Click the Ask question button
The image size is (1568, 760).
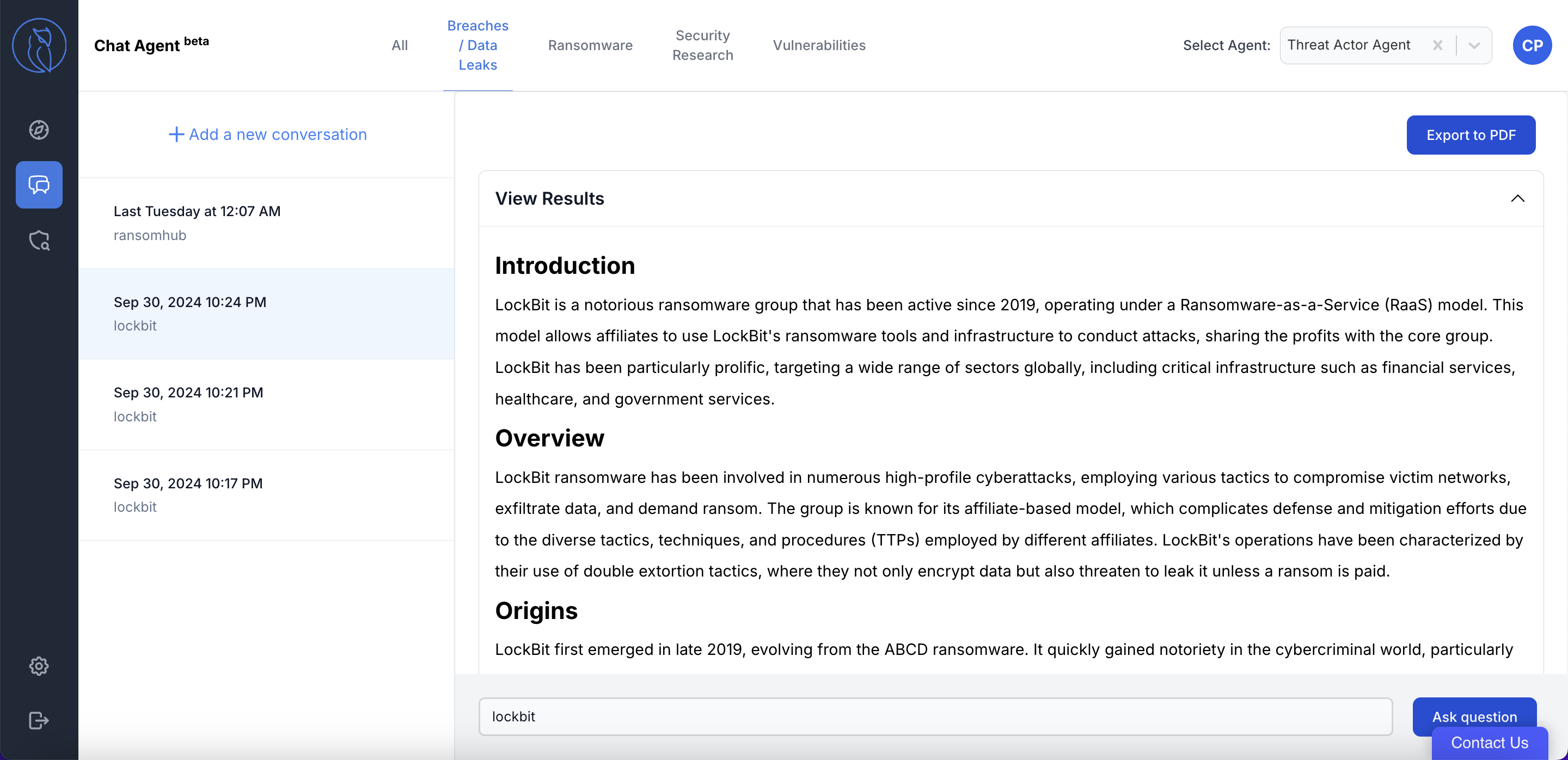coord(1474,717)
